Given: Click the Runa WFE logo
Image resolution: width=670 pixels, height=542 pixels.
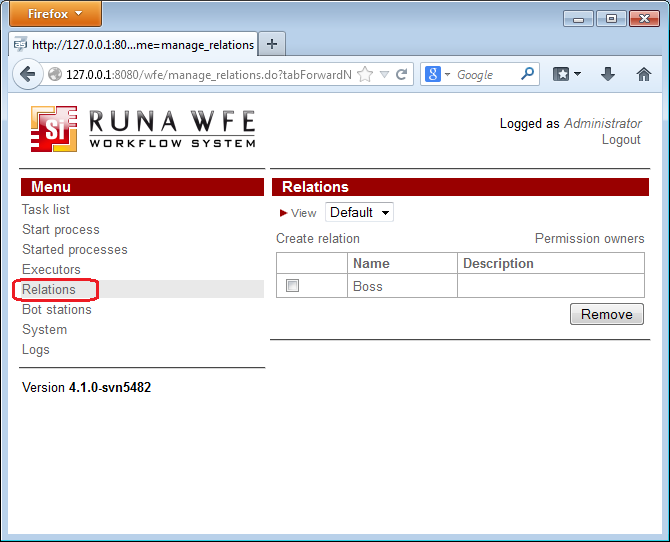Looking at the screenshot, I should 143,129.
